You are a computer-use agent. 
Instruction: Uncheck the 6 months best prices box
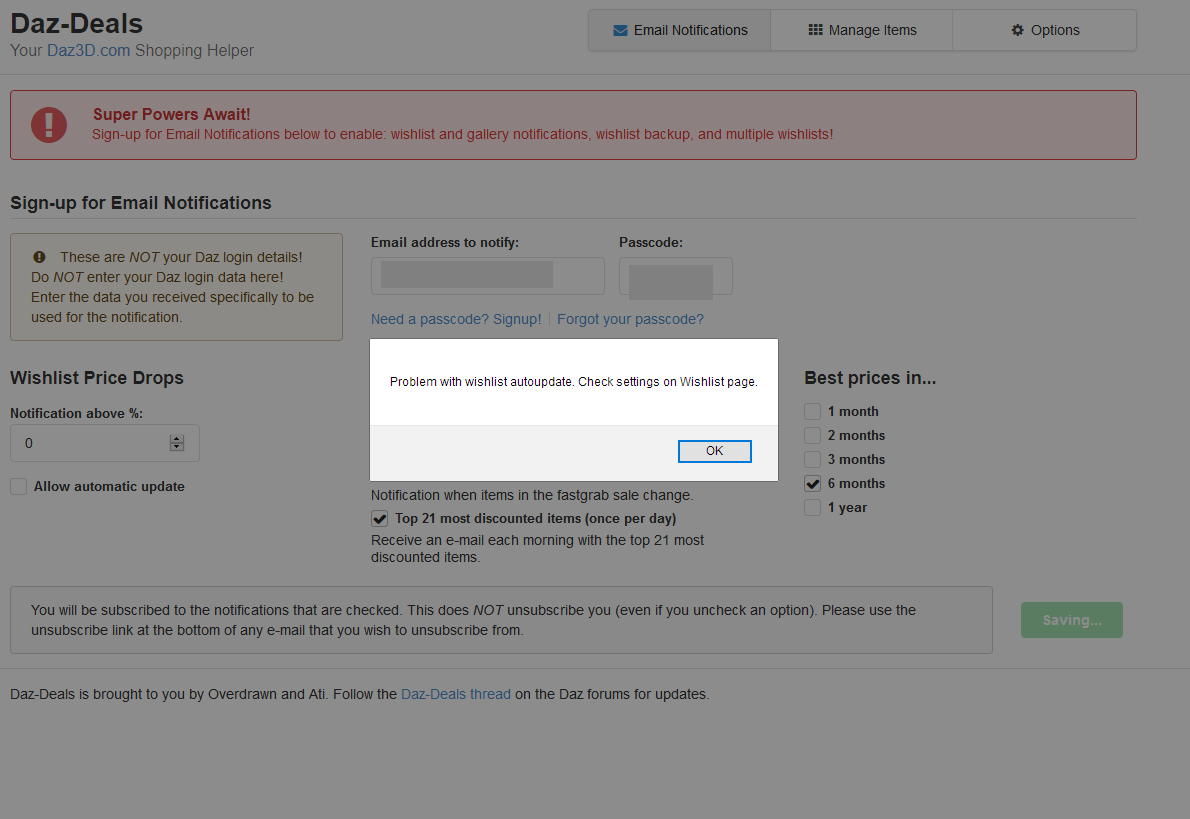click(812, 484)
